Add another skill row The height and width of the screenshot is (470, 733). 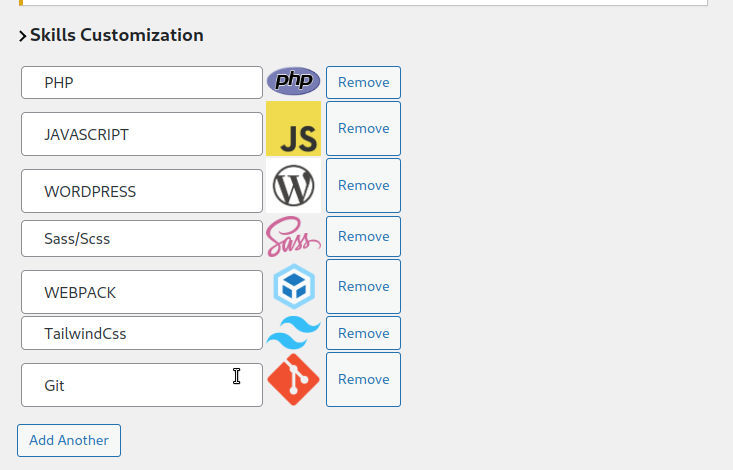click(69, 441)
